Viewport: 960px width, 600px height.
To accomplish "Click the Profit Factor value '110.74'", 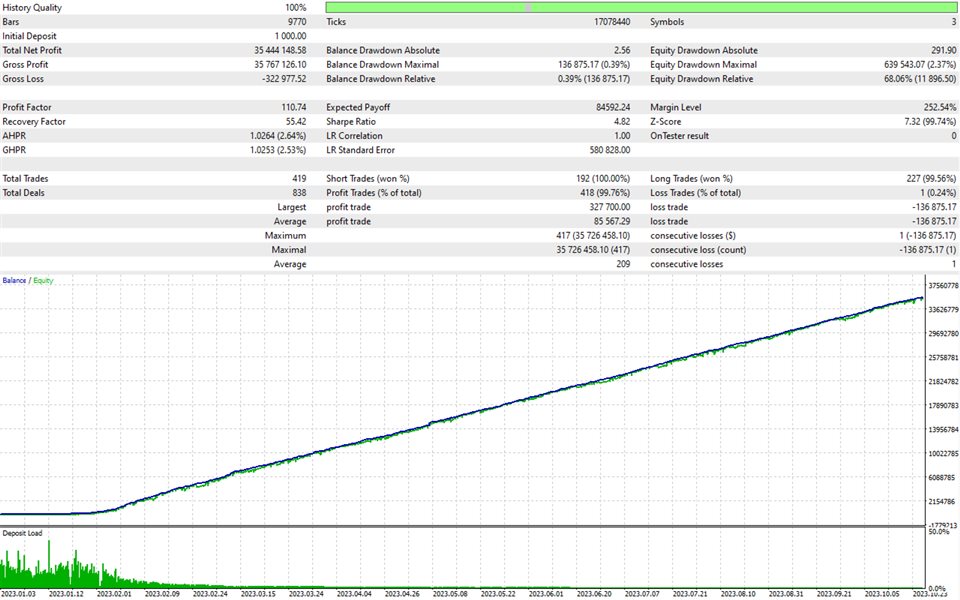I will click(x=294, y=107).
